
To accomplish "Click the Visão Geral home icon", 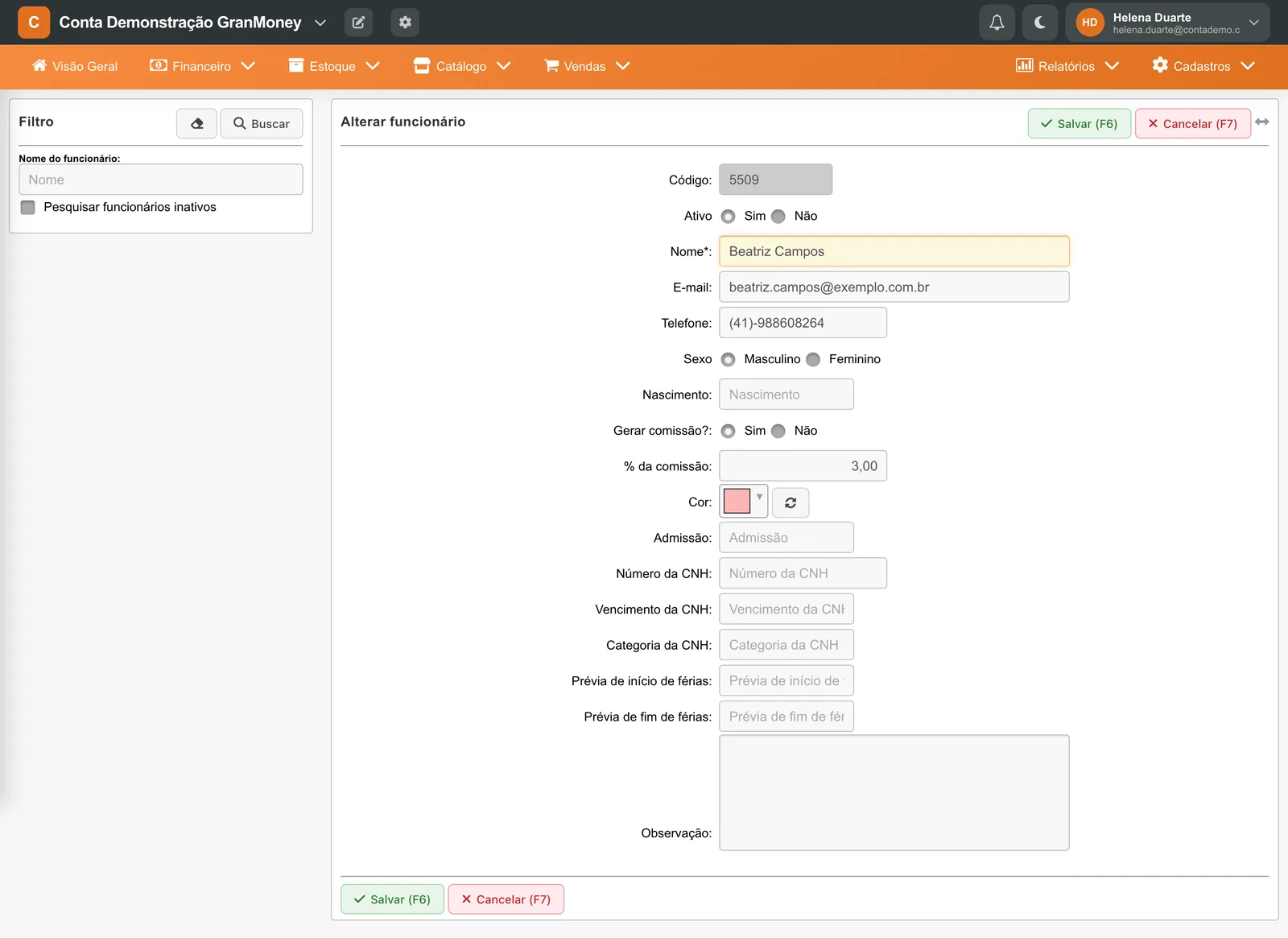I will click(39, 65).
